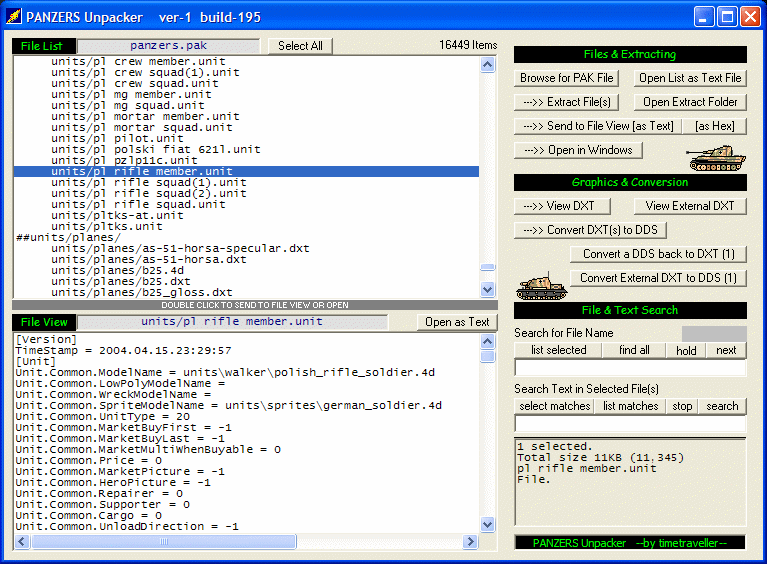Click panzers.pak file name label
The width and height of the screenshot is (767, 564).
coord(168,46)
